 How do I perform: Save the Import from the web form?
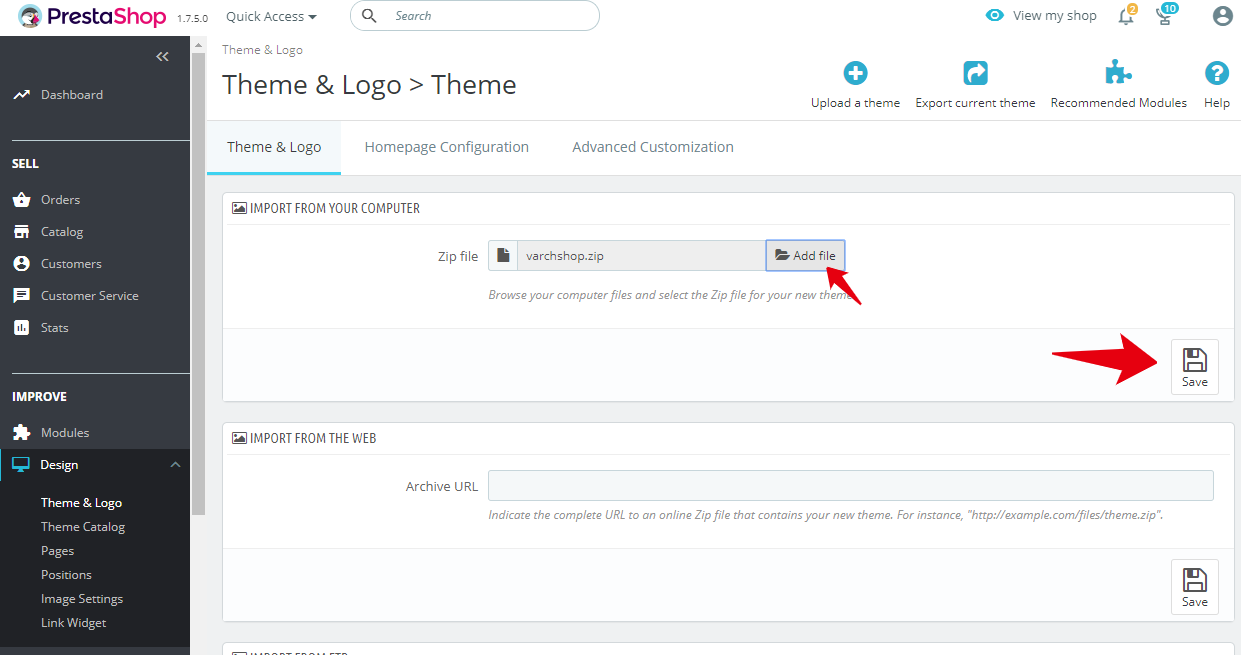[1195, 587]
